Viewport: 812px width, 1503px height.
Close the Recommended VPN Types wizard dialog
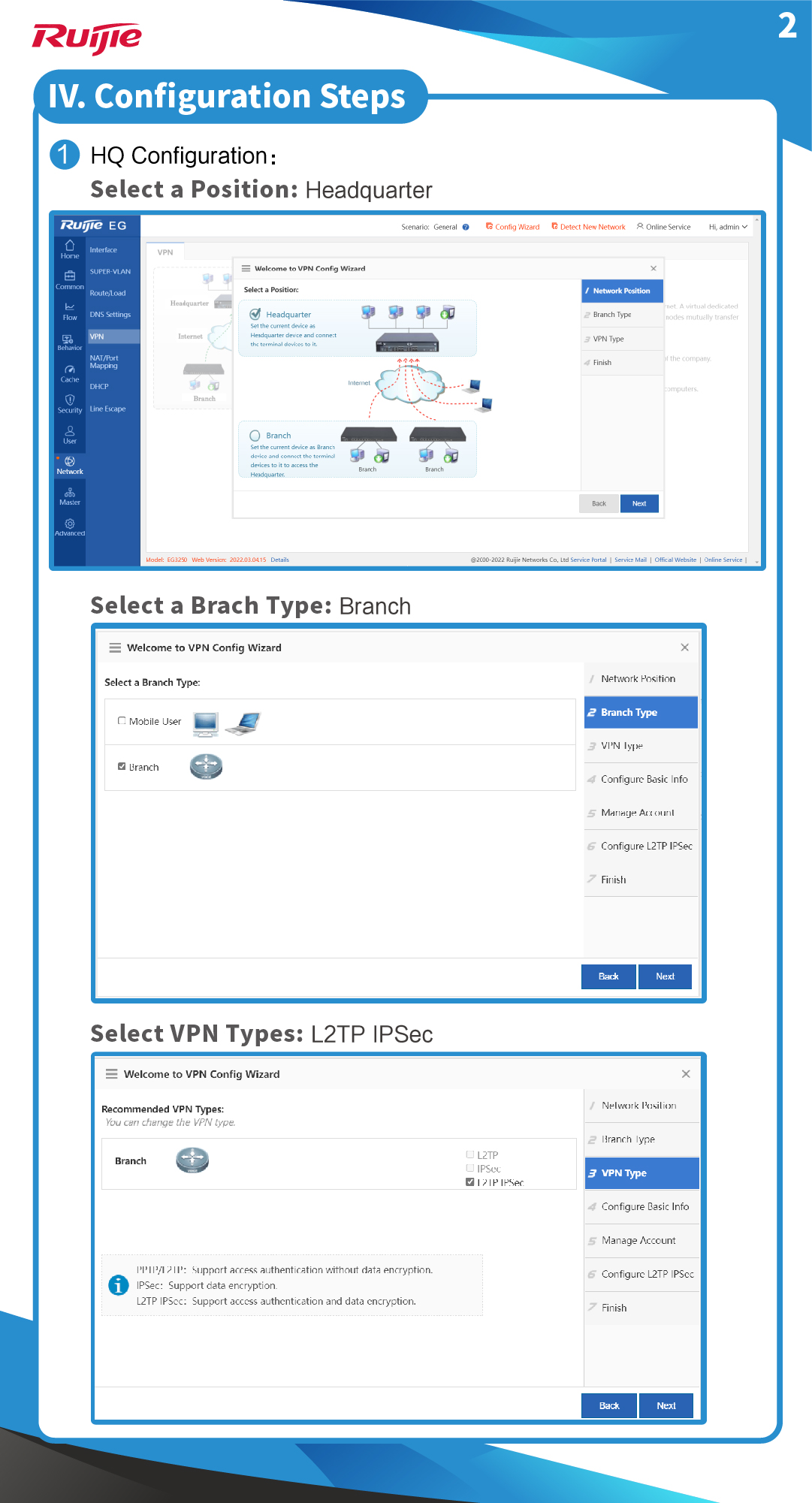click(686, 1074)
